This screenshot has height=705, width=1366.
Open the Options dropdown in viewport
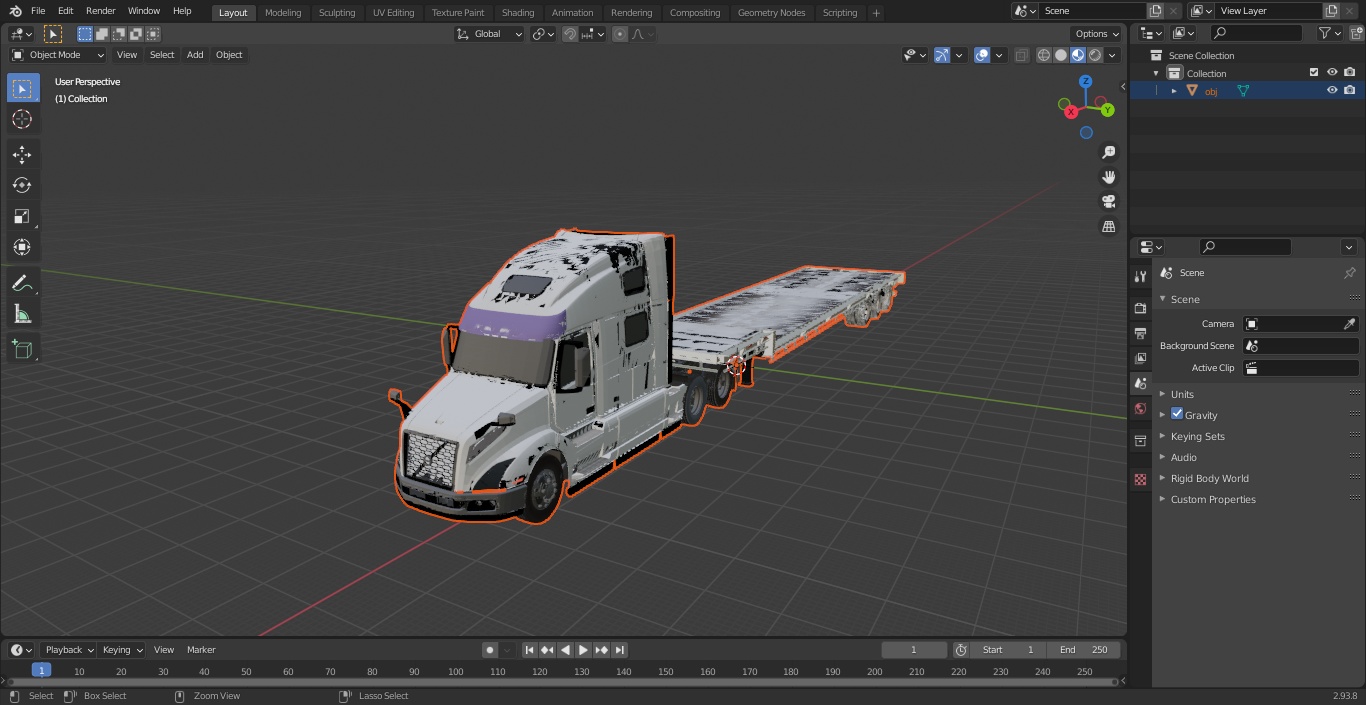coord(1097,34)
